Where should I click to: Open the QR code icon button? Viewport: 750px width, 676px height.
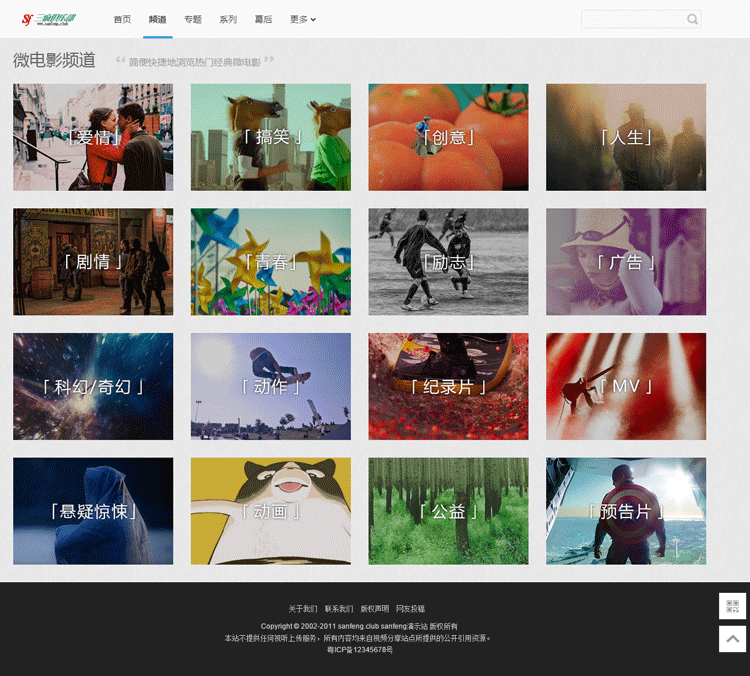732,606
